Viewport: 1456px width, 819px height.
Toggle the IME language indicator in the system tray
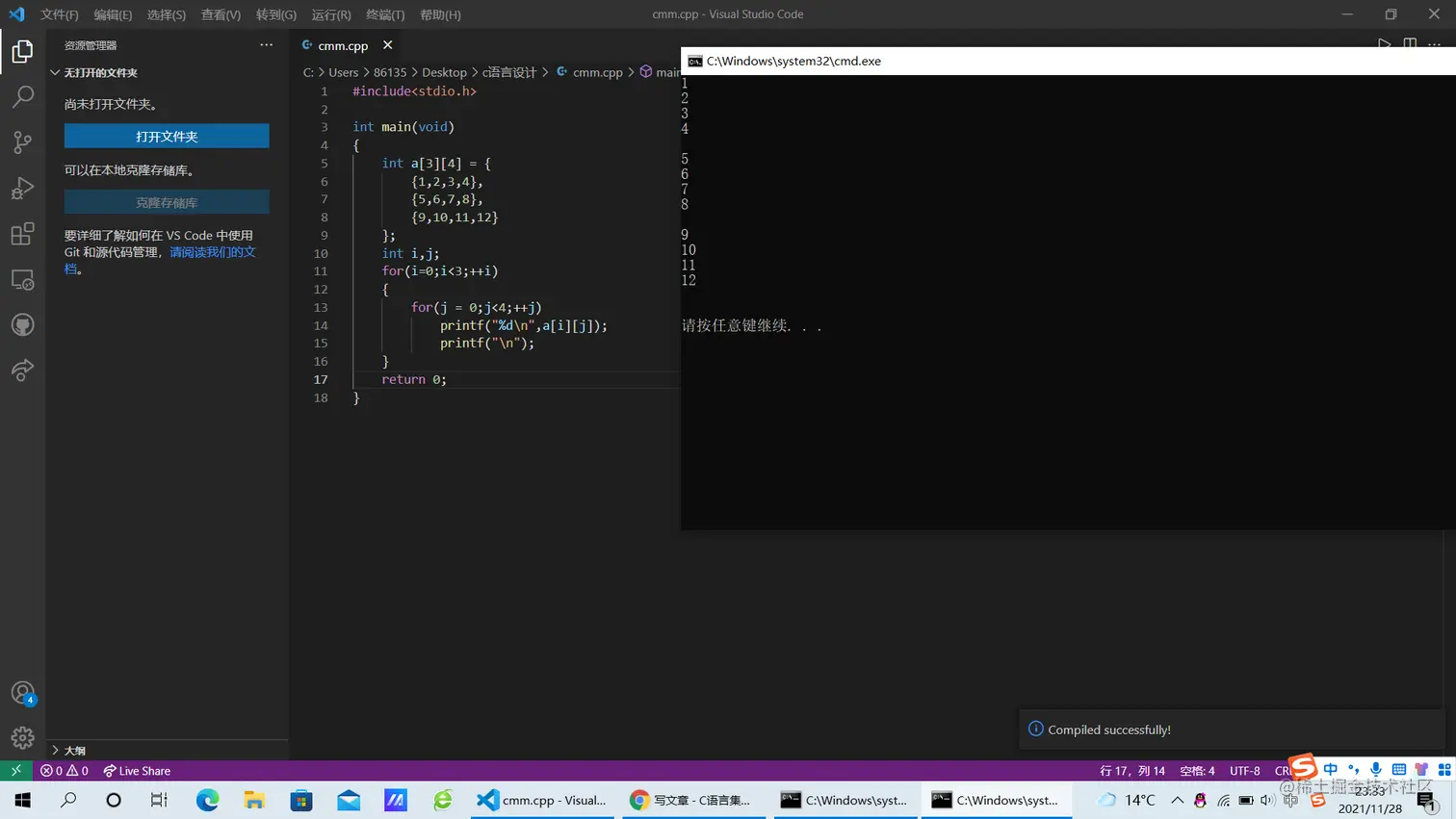(1291, 800)
